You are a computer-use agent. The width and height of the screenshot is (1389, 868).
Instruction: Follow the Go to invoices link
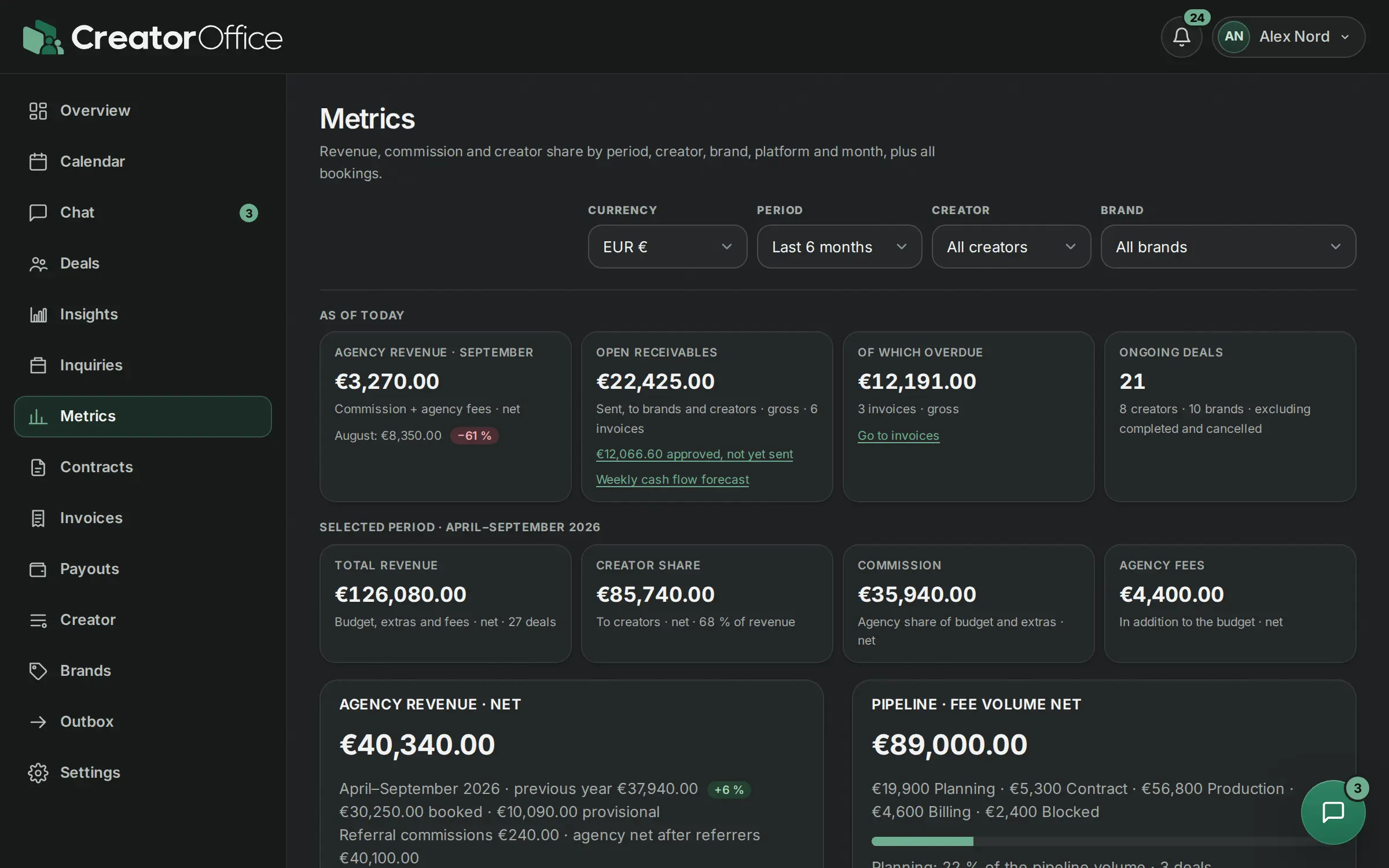tap(898, 435)
